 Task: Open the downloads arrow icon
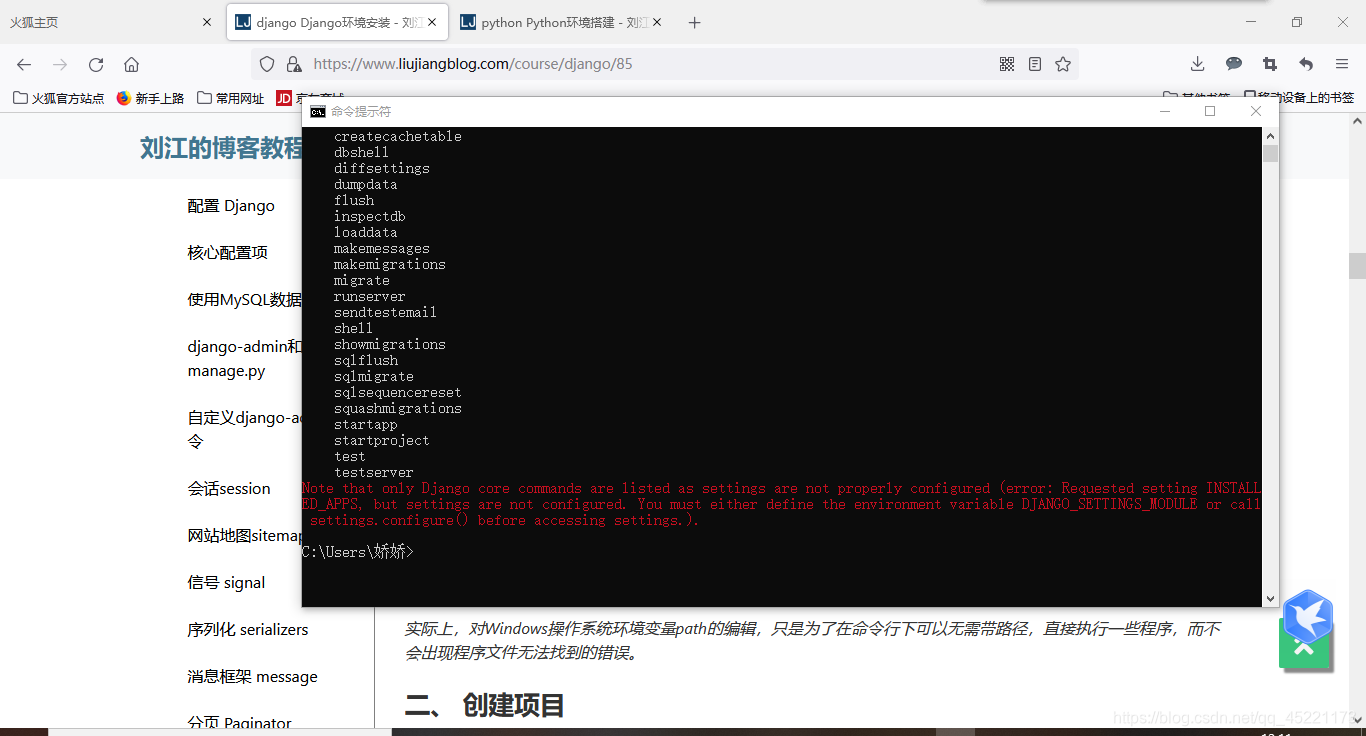[x=1197, y=64]
